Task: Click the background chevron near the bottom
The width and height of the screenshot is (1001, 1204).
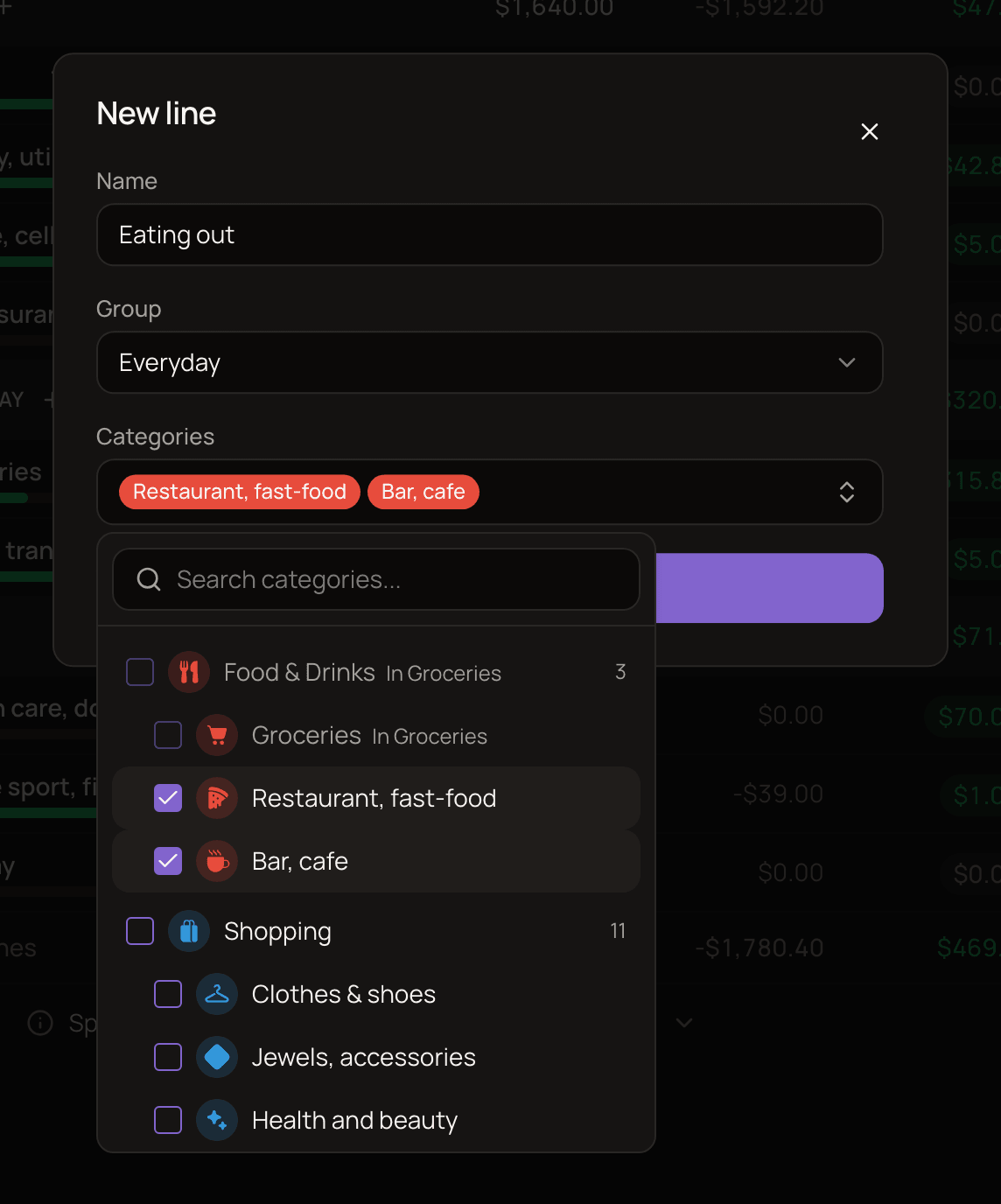Action: click(x=685, y=1022)
